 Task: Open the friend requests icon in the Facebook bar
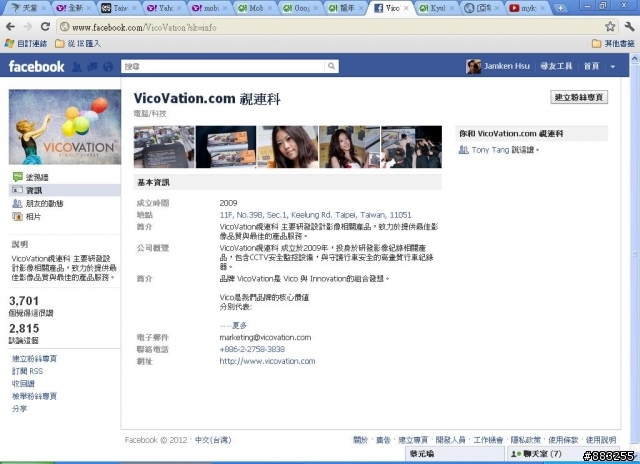77,67
